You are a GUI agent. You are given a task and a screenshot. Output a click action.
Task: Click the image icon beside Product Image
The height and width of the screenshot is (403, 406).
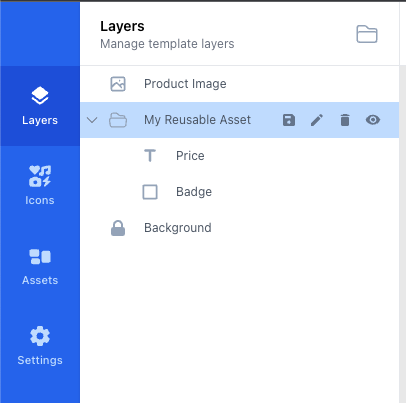pos(118,84)
